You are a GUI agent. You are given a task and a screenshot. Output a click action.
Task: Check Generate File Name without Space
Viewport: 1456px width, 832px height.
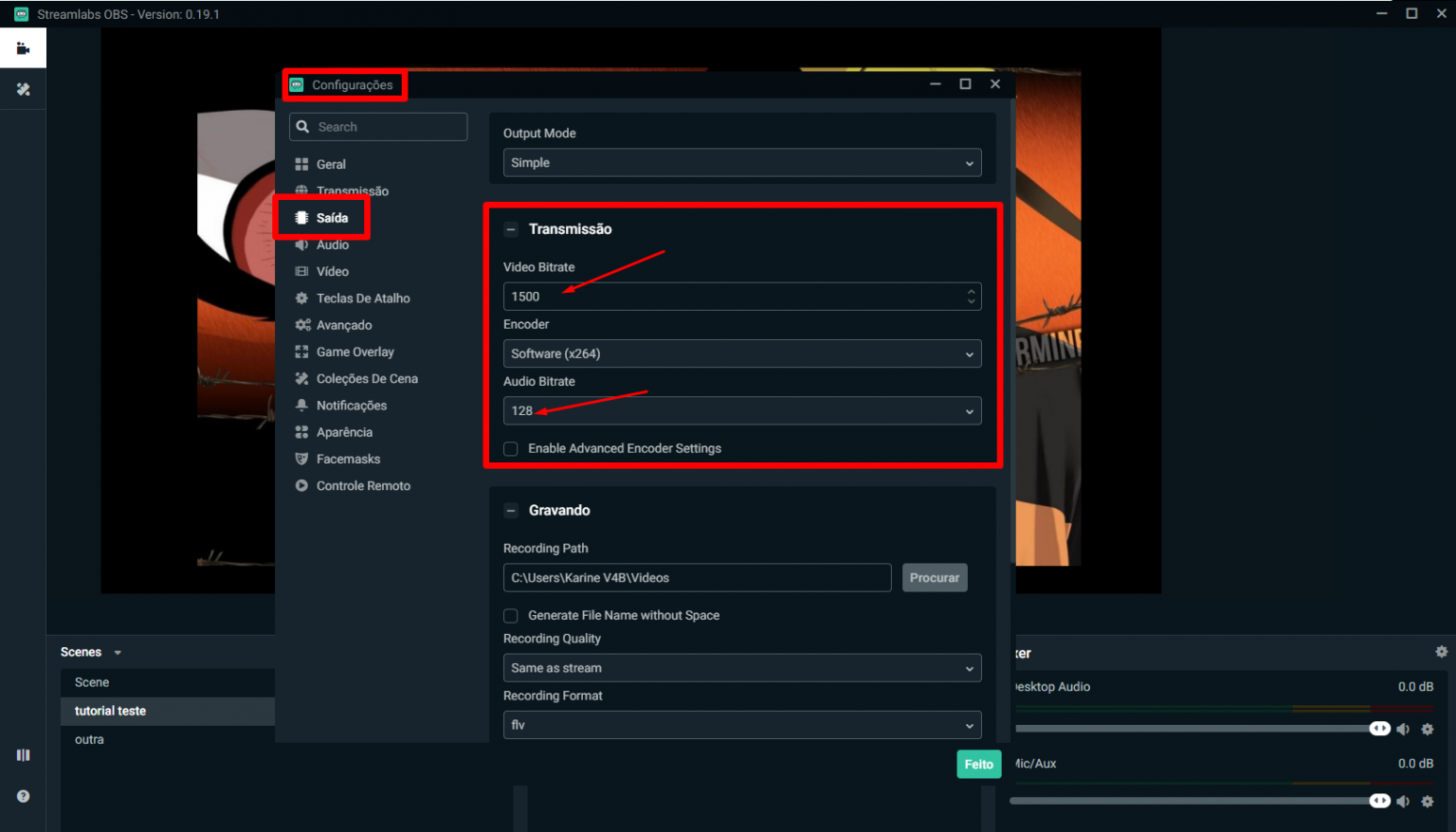click(x=511, y=616)
